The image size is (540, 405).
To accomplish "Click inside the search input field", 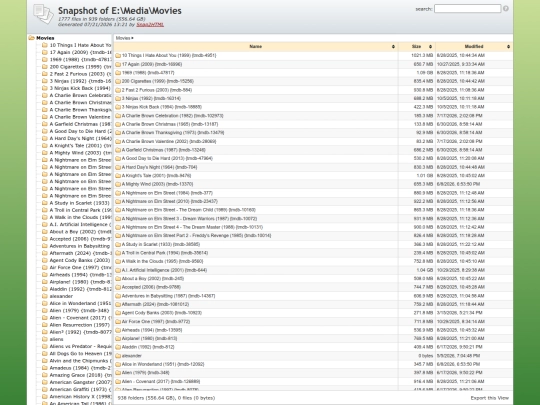I will coord(467,9).
